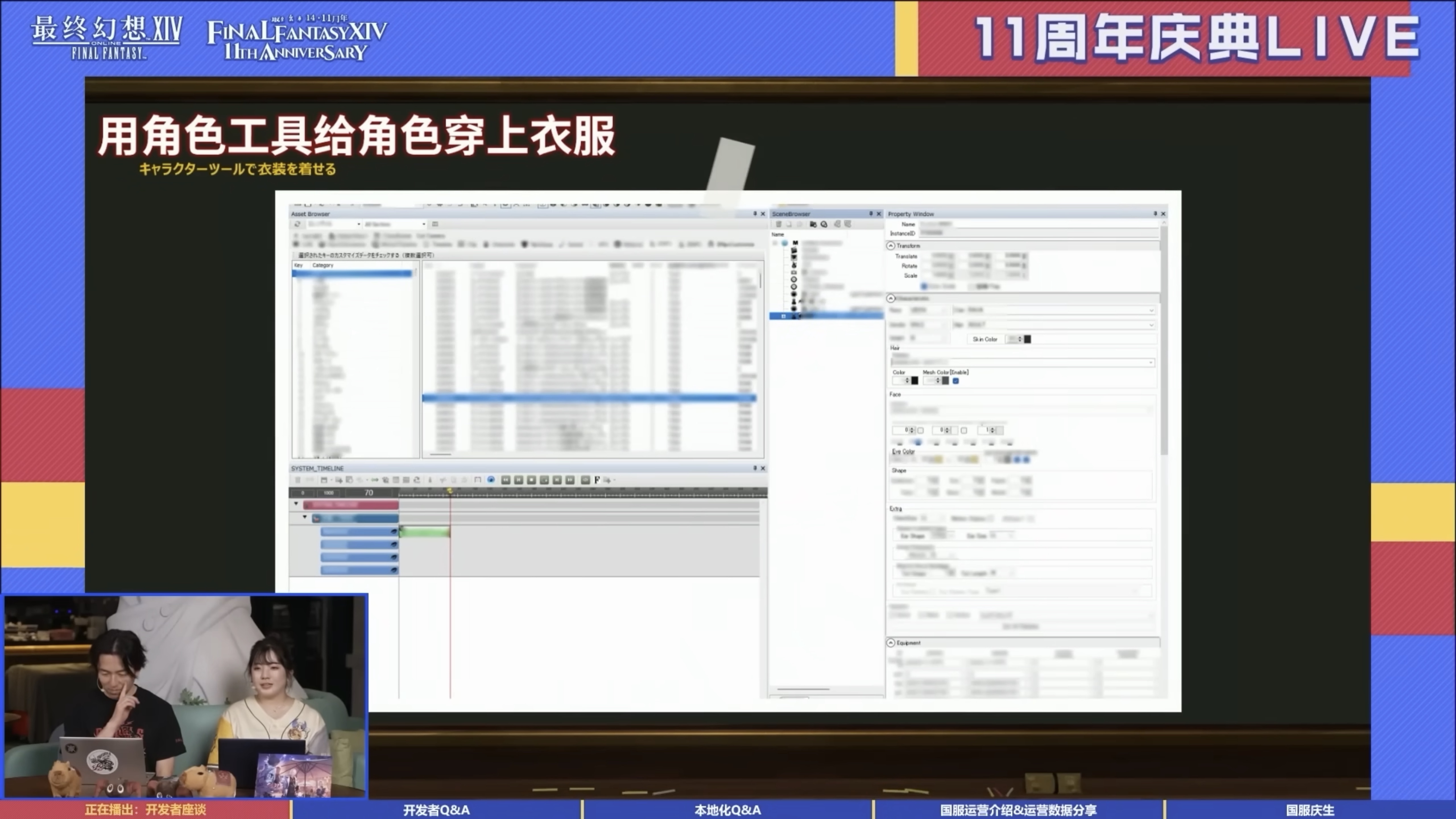This screenshot has height=819, width=1456.
Task: Pin the Property Window panel
Action: [1155, 214]
